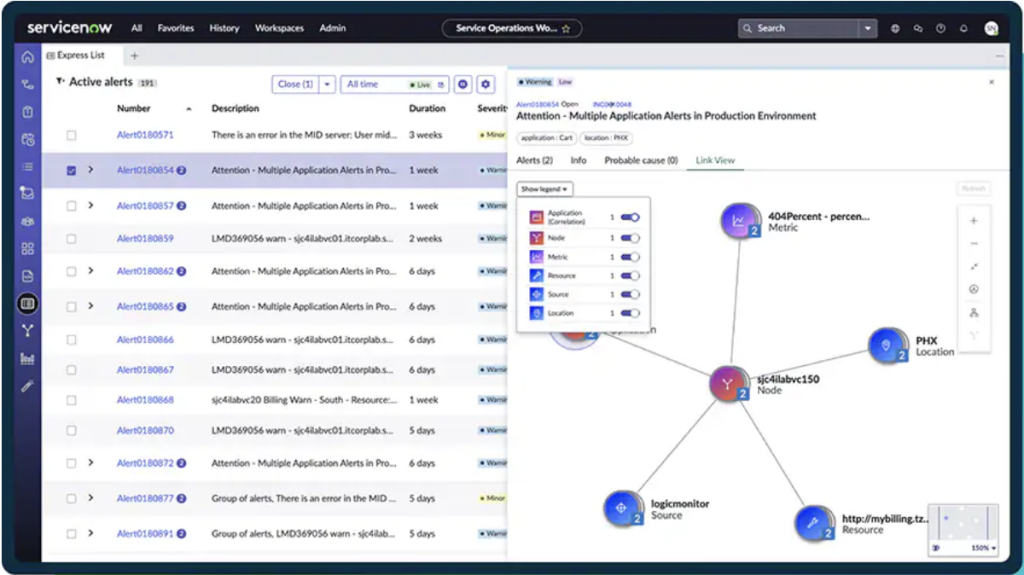Click the fit-to-screen icon in map controls

pyautogui.click(x=973, y=267)
